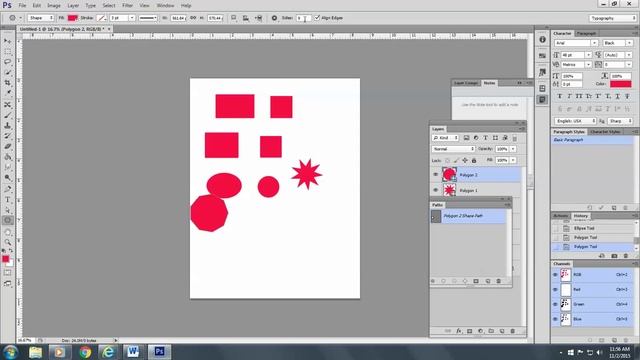Delete history state trash icon

[626, 256]
